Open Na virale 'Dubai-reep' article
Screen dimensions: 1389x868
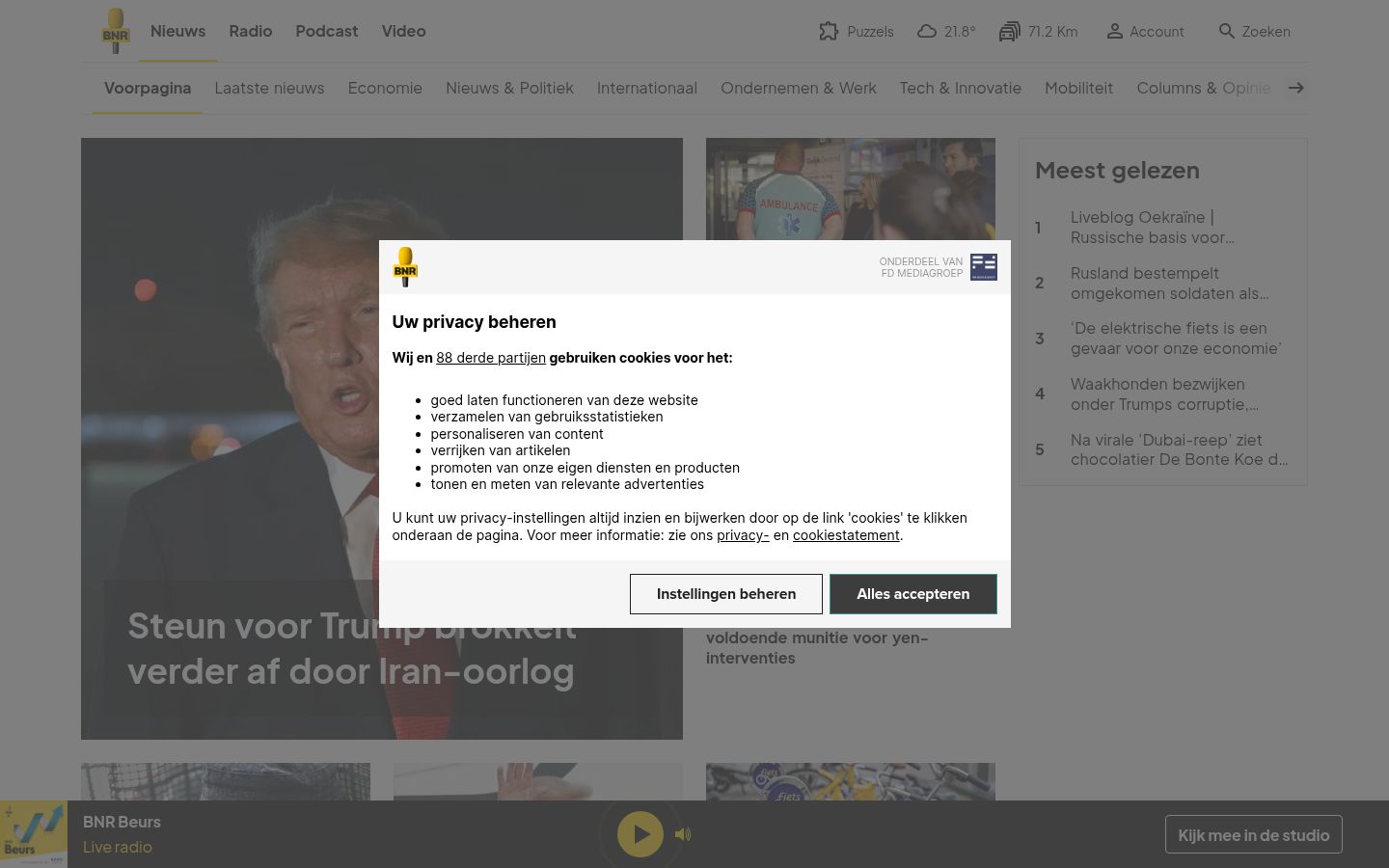[1180, 449]
